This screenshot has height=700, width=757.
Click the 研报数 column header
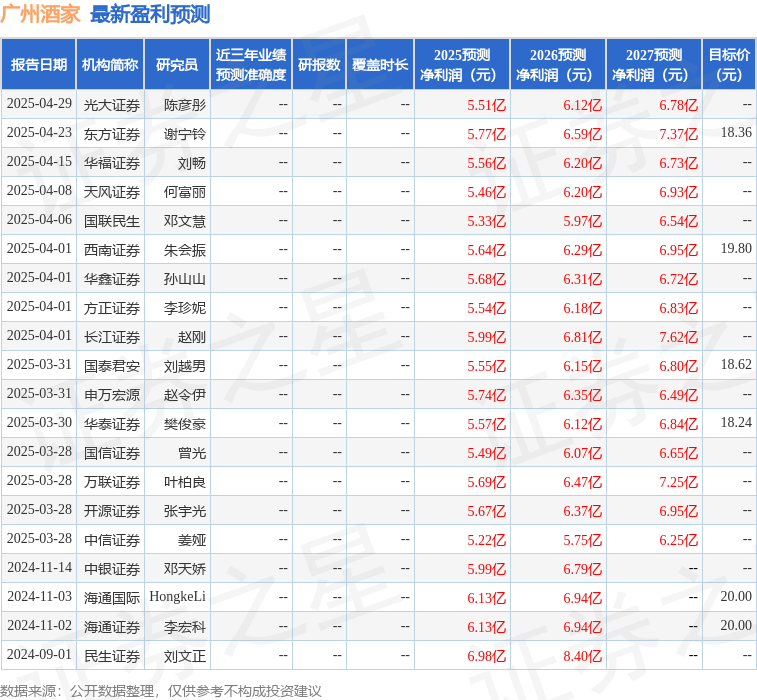coord(319,64)
